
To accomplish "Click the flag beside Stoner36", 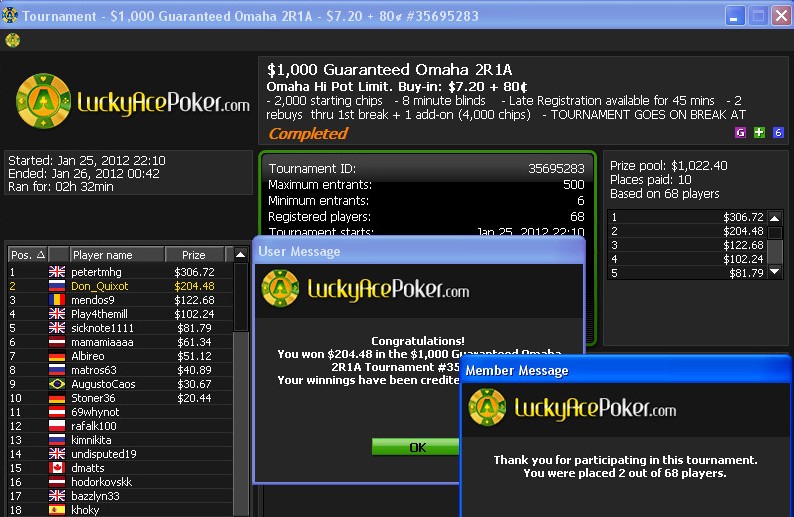I will (57, 398).
